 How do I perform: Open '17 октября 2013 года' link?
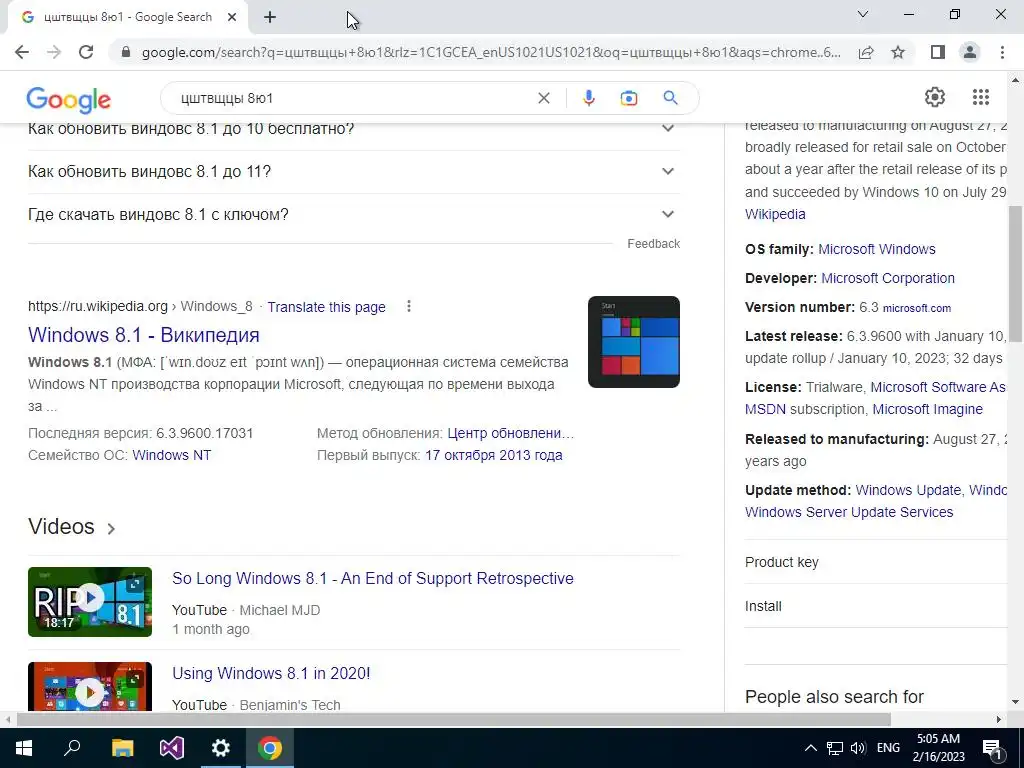point(494,455)
